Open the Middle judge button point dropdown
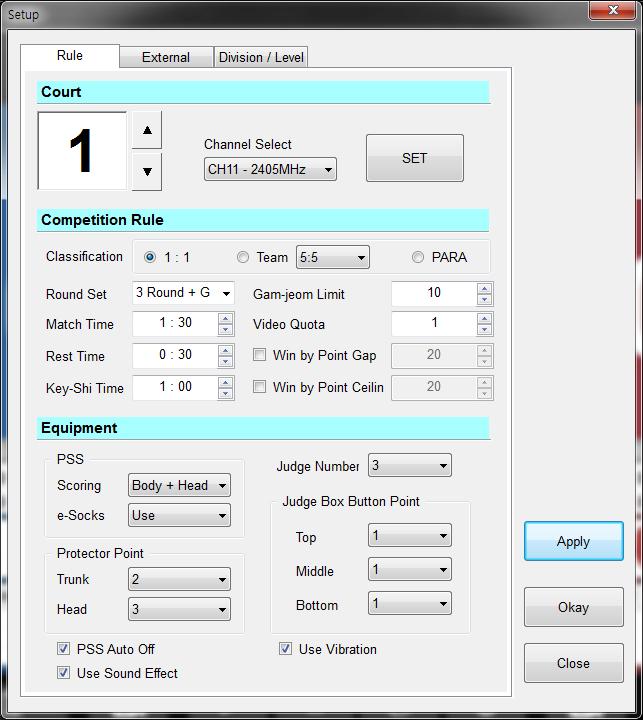 click(x=410, y=569)
